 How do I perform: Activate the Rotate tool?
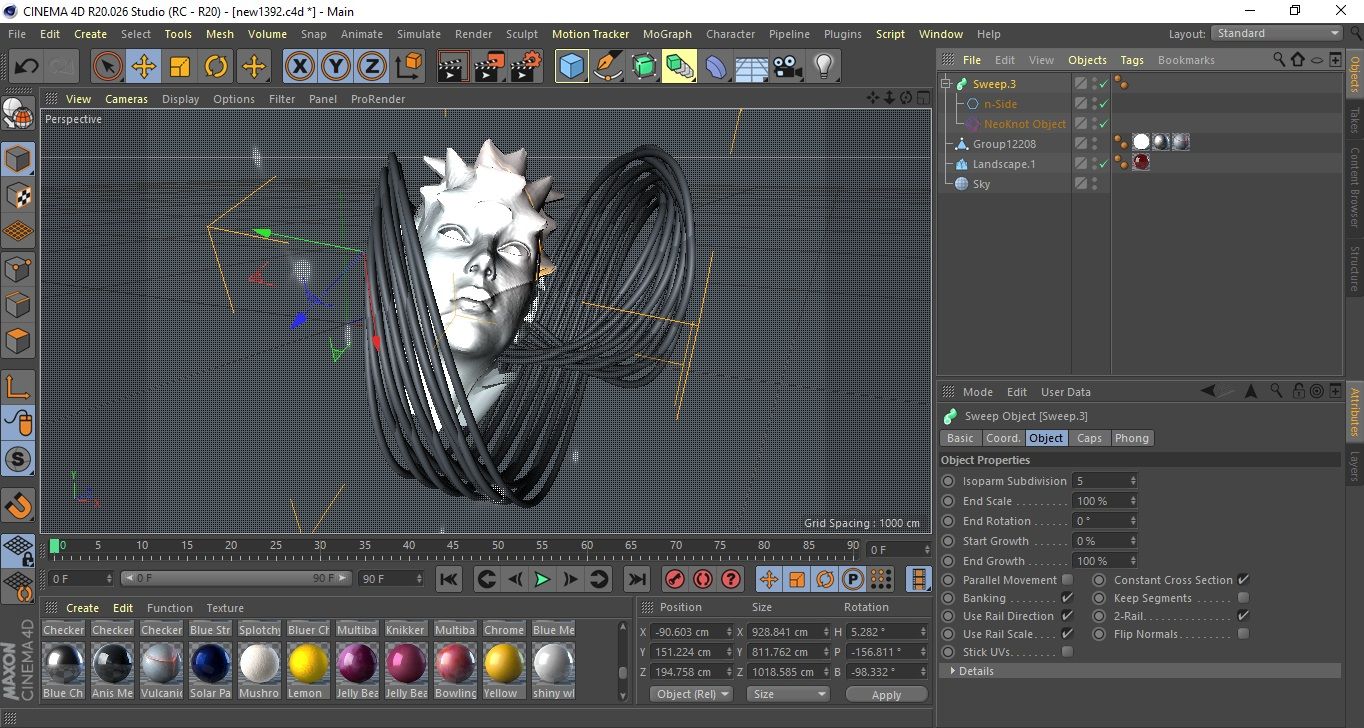216,67
